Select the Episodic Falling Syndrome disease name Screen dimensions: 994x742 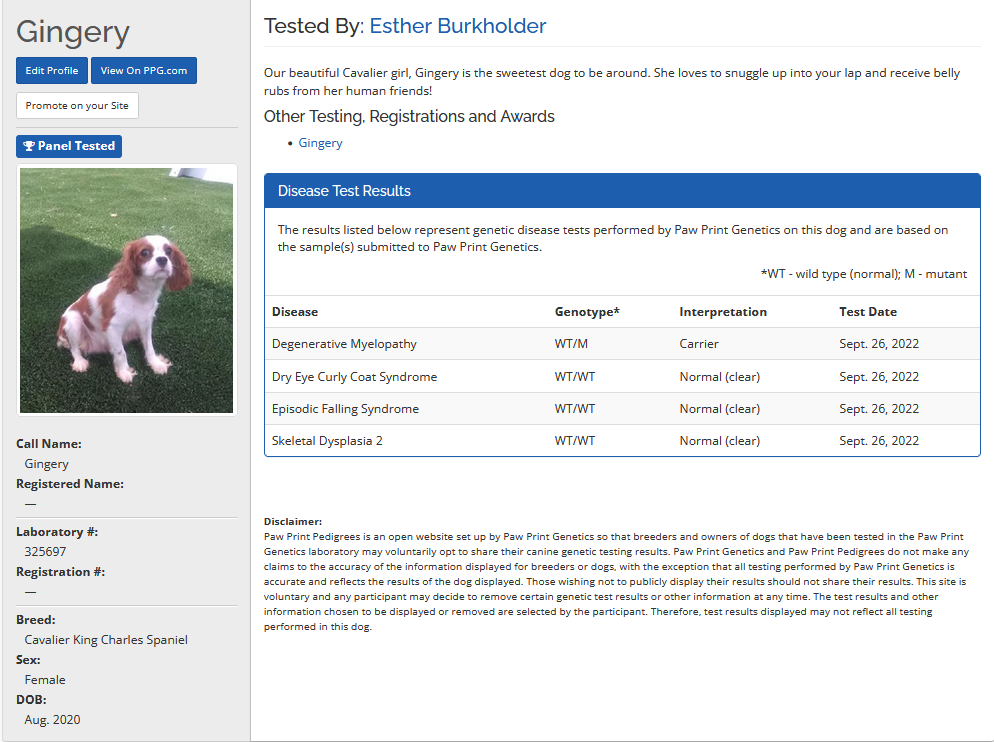point(345,409)
